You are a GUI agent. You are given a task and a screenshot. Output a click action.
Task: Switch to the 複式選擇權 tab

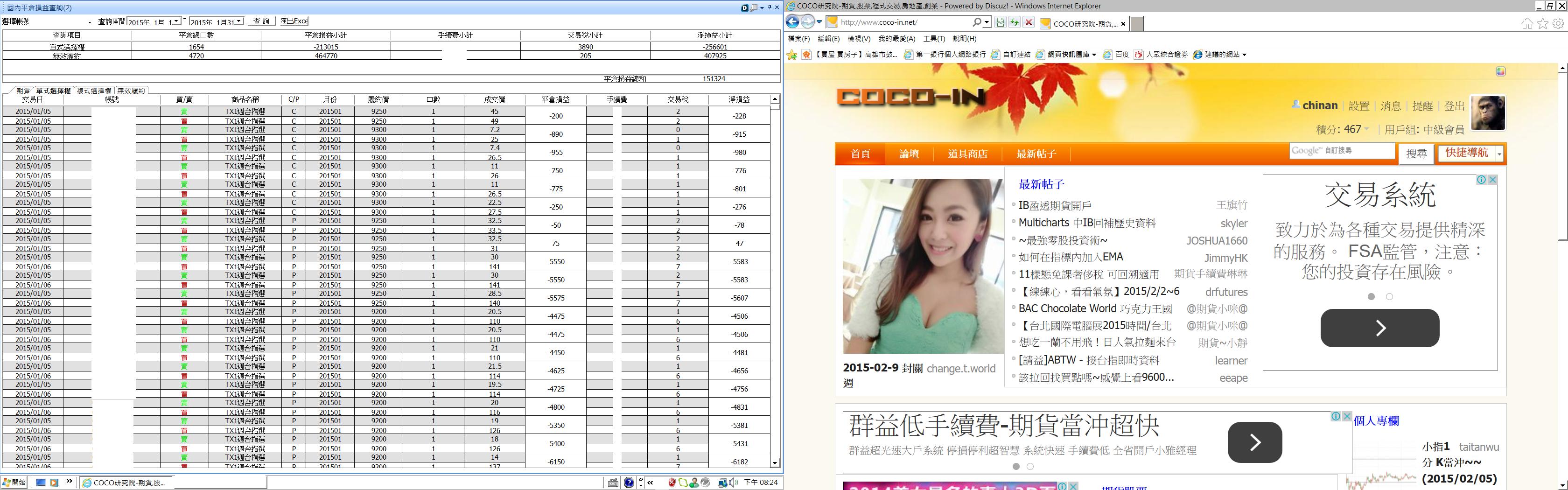tap(94, 91)
